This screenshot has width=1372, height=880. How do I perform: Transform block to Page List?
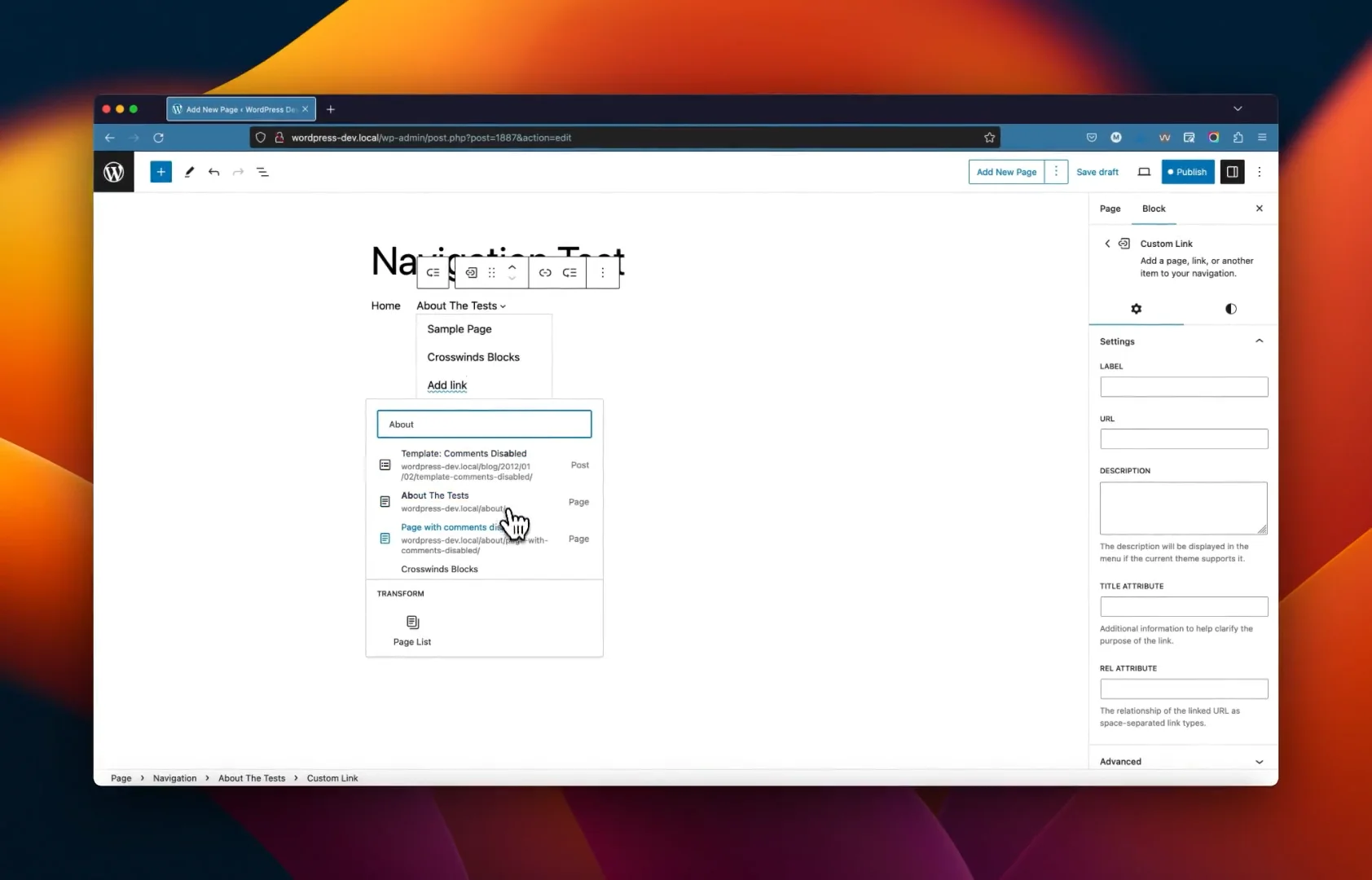pyautogui.click(x=412, y=631)
